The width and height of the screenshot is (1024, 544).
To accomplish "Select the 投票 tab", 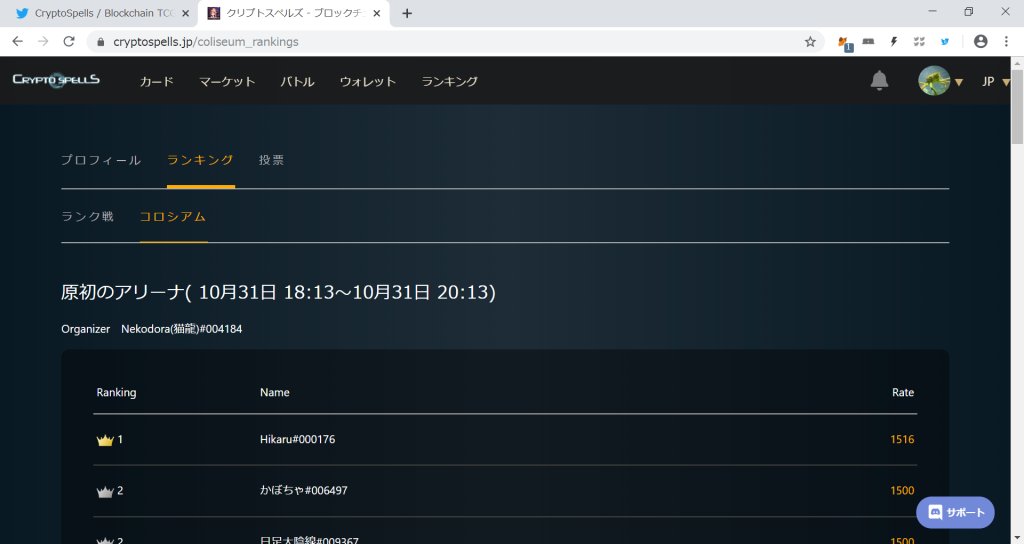I will (271, 160).
